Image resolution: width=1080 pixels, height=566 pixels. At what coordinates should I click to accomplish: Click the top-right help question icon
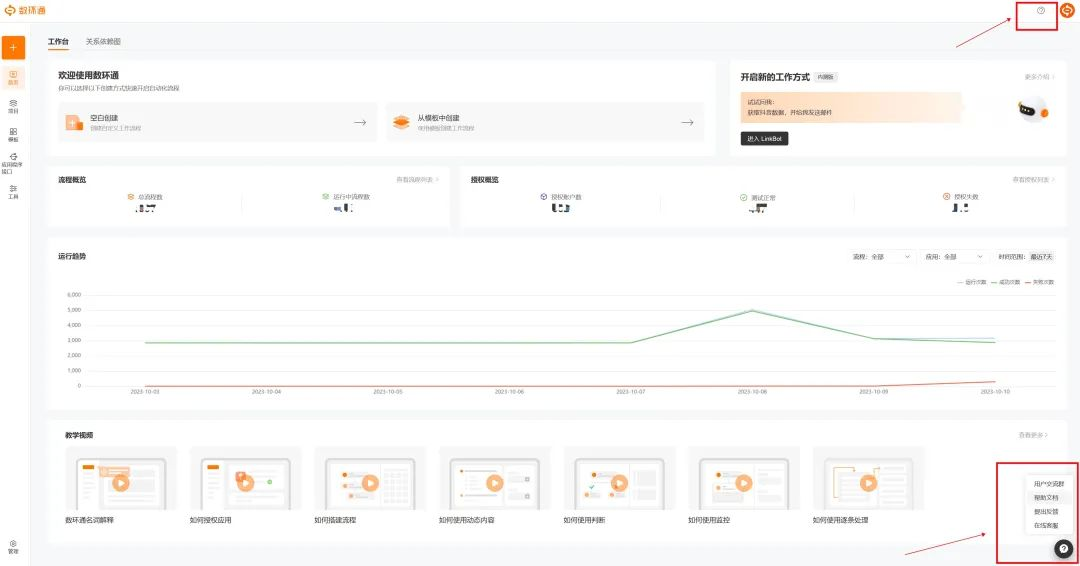point(1041,10)
